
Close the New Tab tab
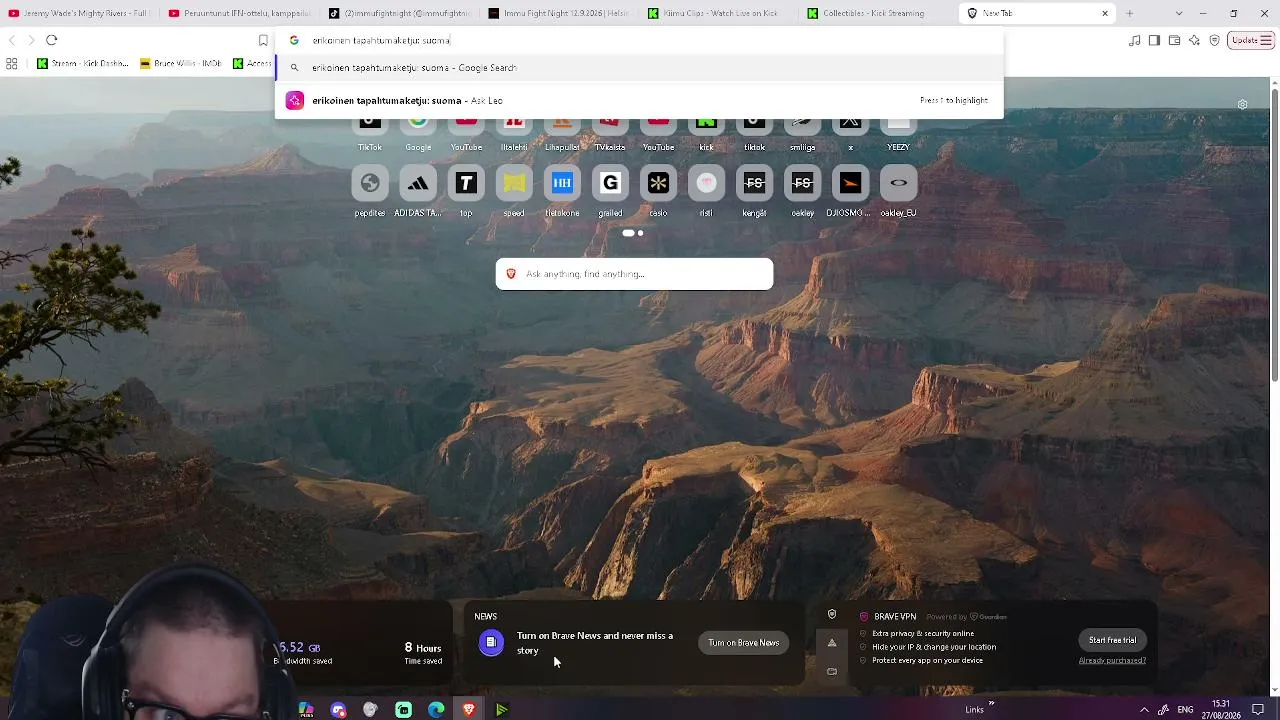[x=1105, y=13]
